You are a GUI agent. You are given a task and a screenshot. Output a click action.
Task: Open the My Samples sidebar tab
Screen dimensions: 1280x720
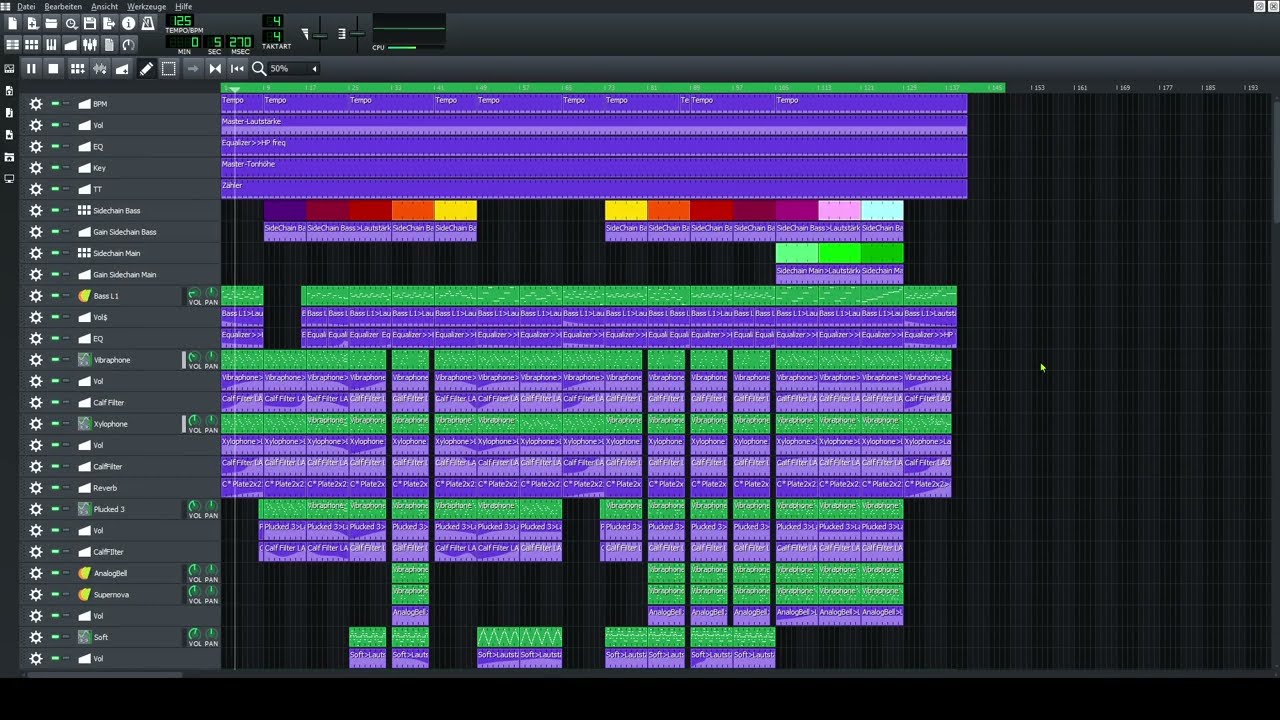coord(9,113)
